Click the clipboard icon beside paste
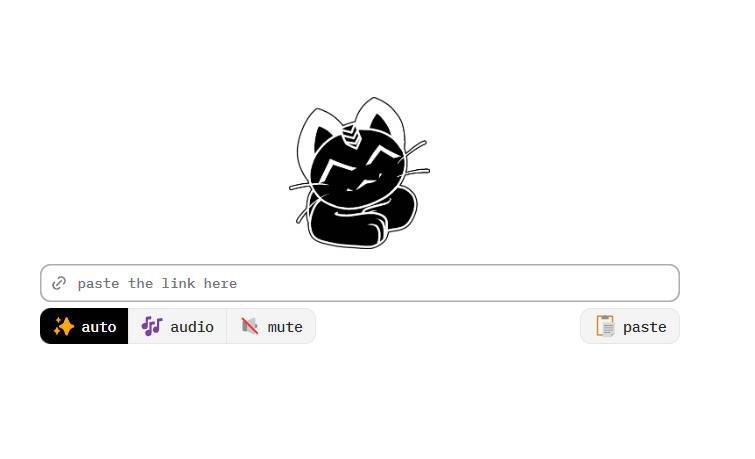 coord(605,326)
